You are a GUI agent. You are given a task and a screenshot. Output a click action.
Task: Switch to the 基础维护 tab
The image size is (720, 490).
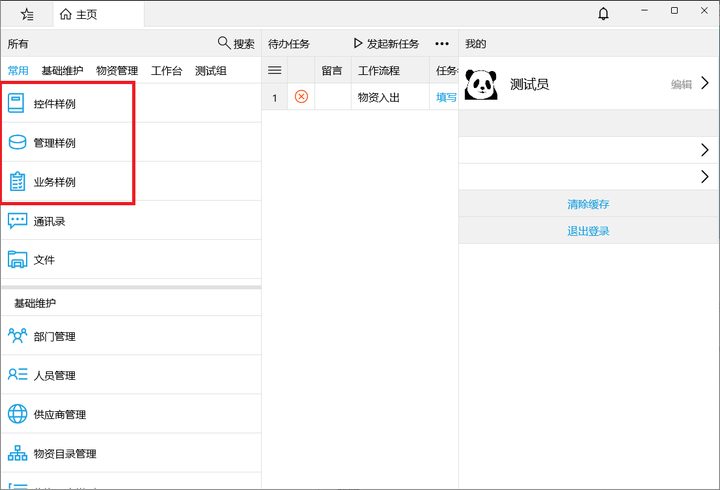pos(62,70)
